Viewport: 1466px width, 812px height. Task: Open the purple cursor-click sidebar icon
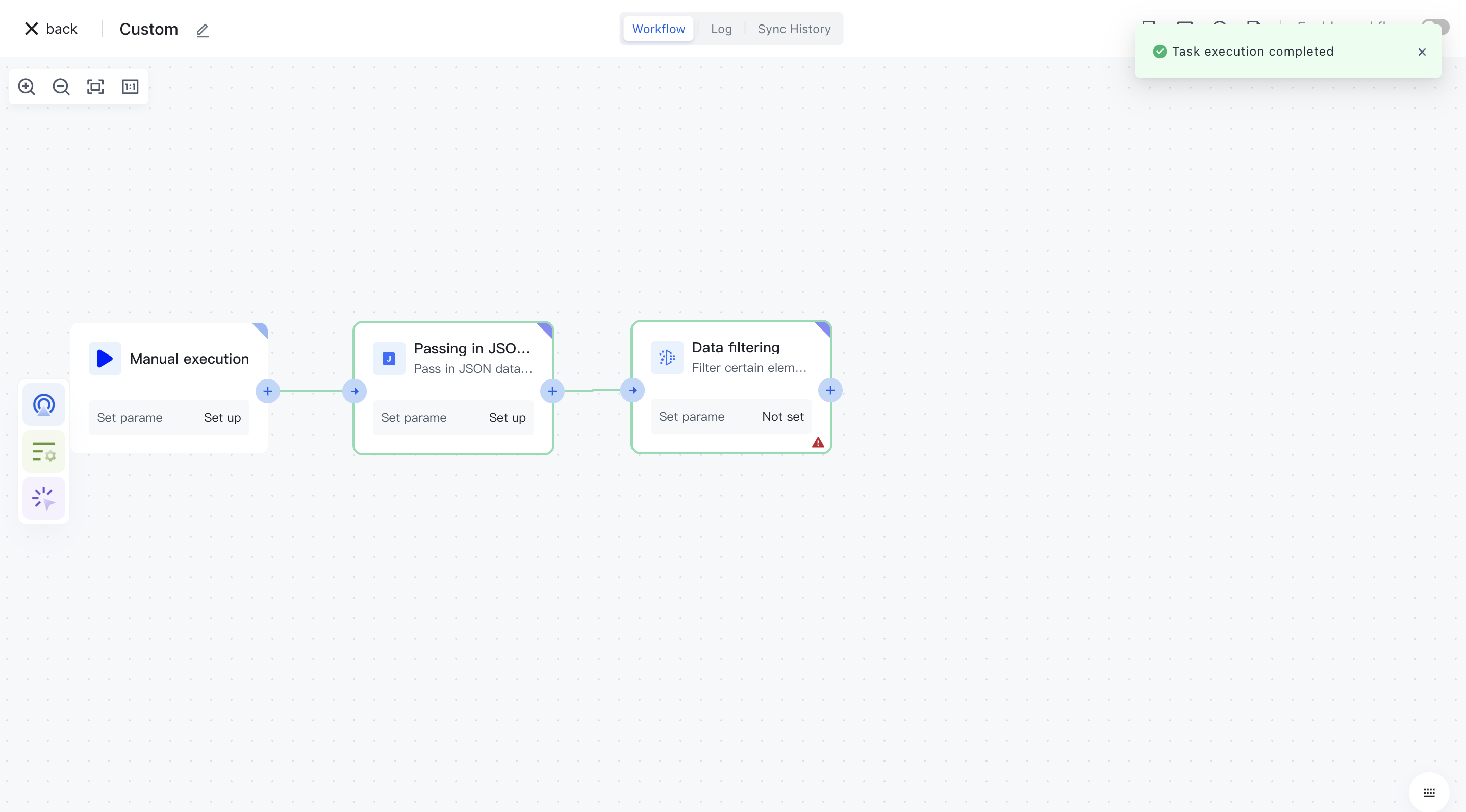point(44,498)
